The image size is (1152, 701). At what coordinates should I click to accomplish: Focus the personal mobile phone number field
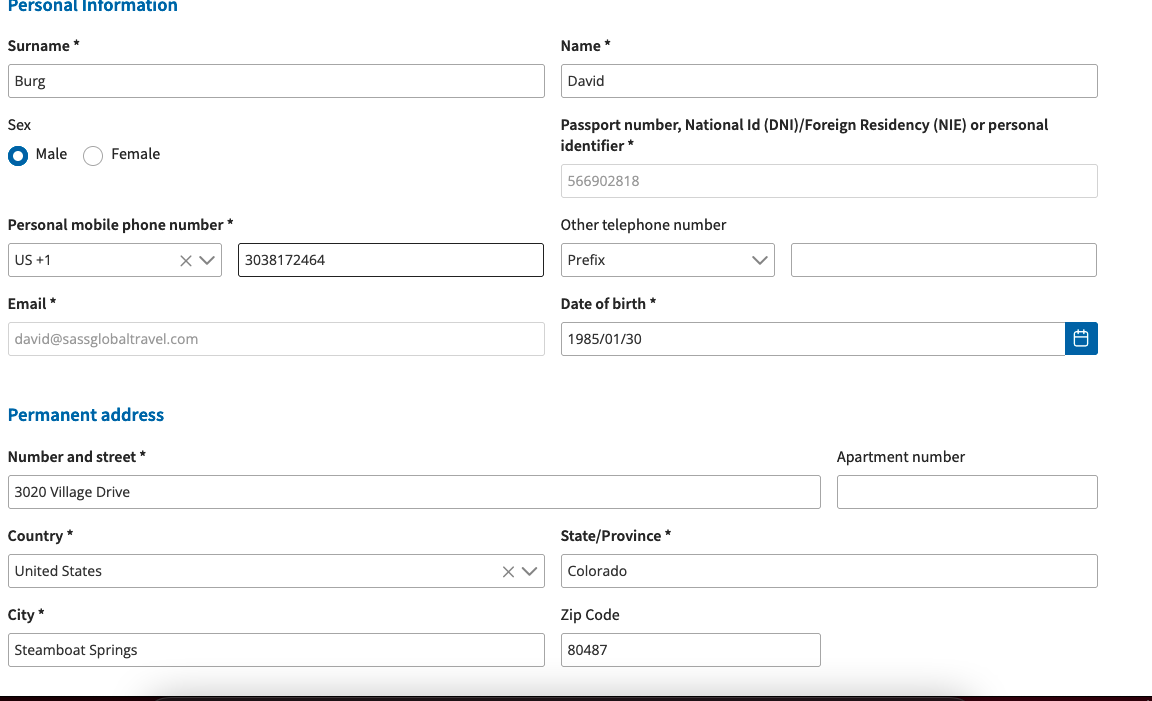click(x=390, y=260)
